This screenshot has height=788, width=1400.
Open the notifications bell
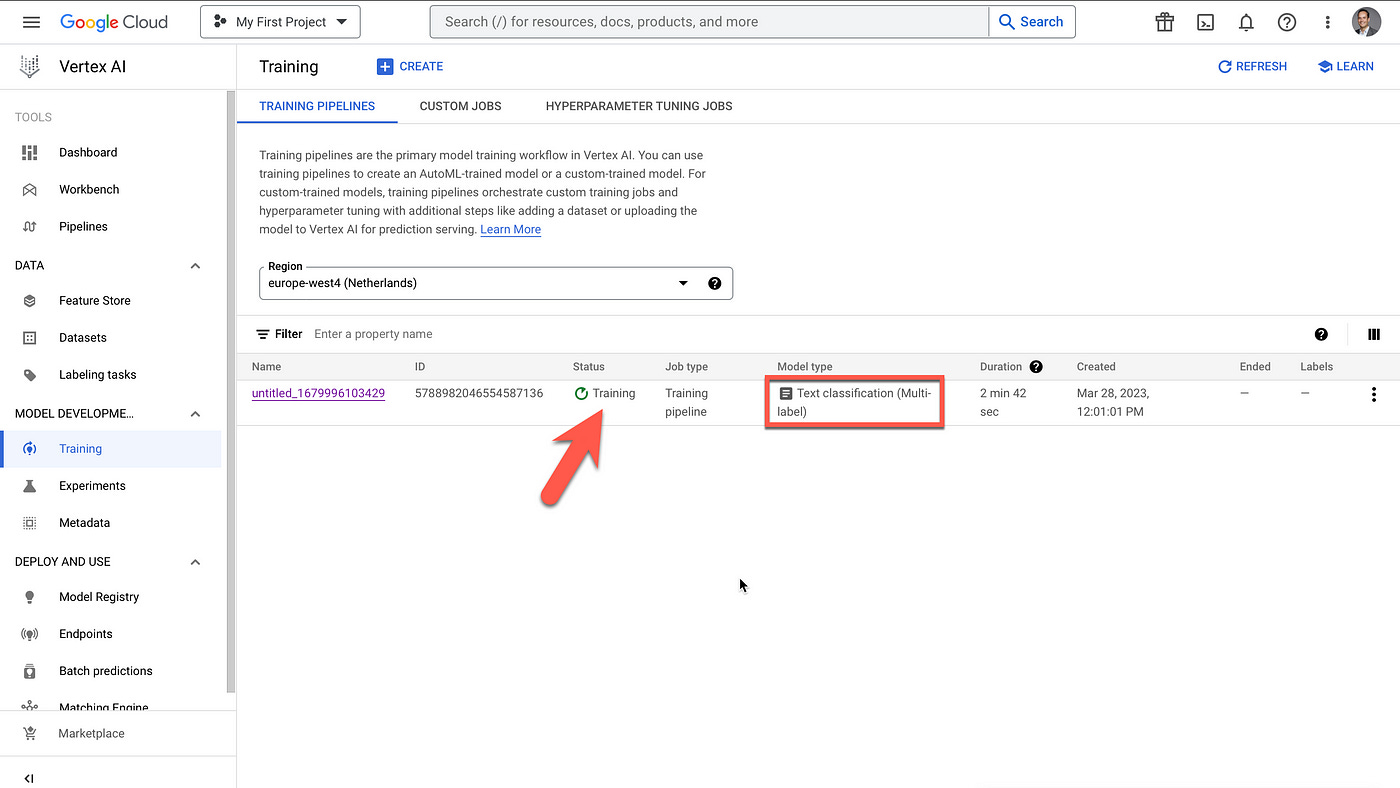[x=1246, y=22]
